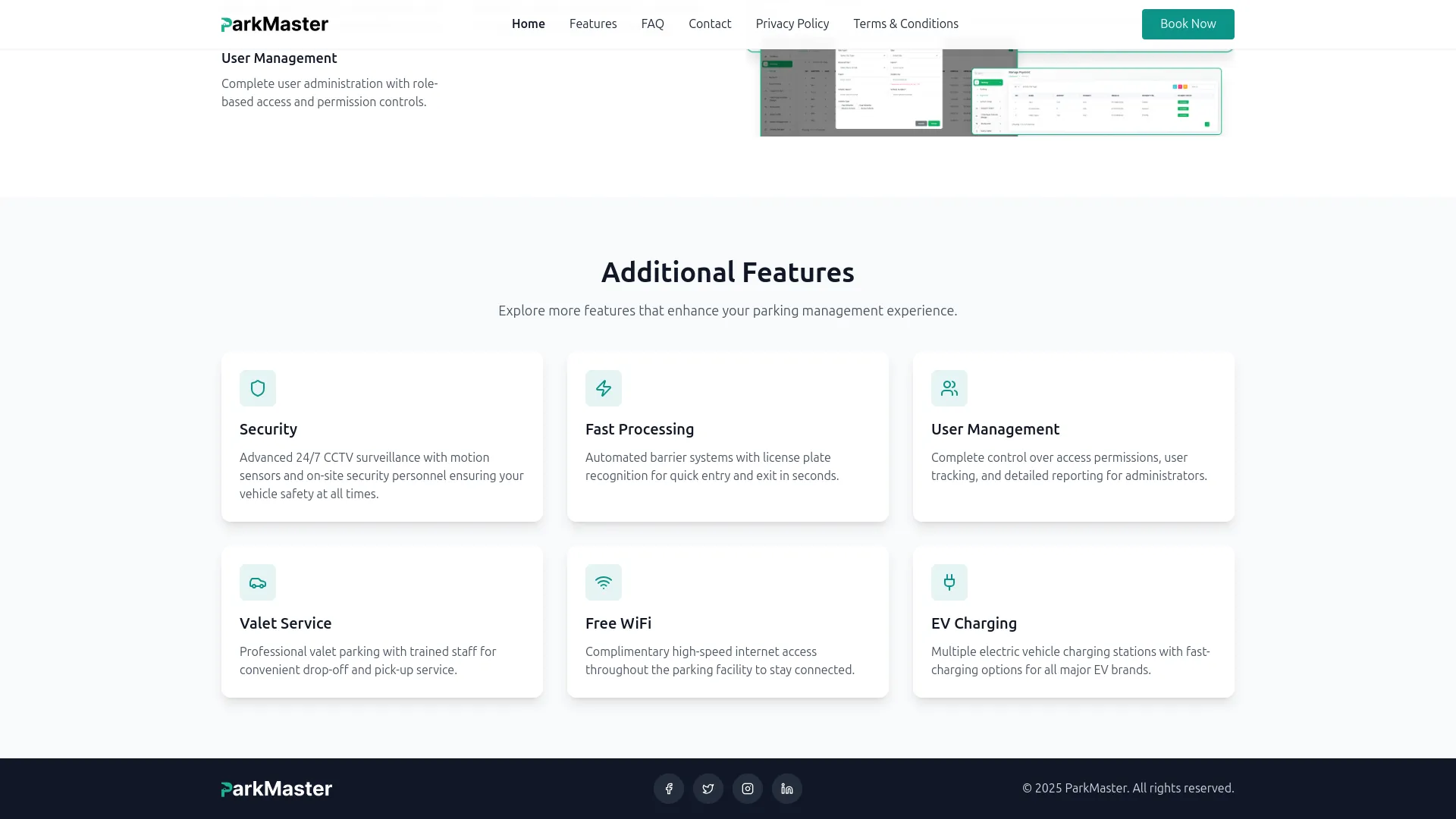Open the Terms & Conditions link
Viewport: 1456px width, 819px height.
tap(905, 24)
